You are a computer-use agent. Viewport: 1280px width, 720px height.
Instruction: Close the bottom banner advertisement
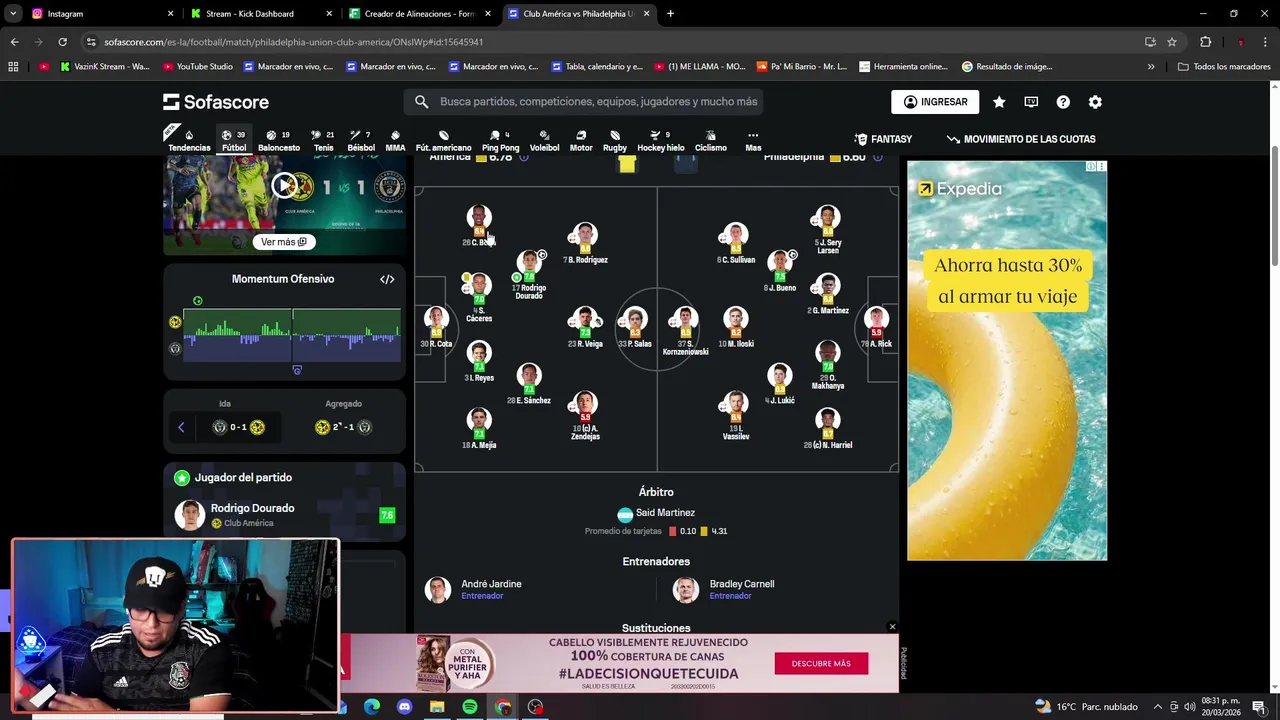(892, 627)
